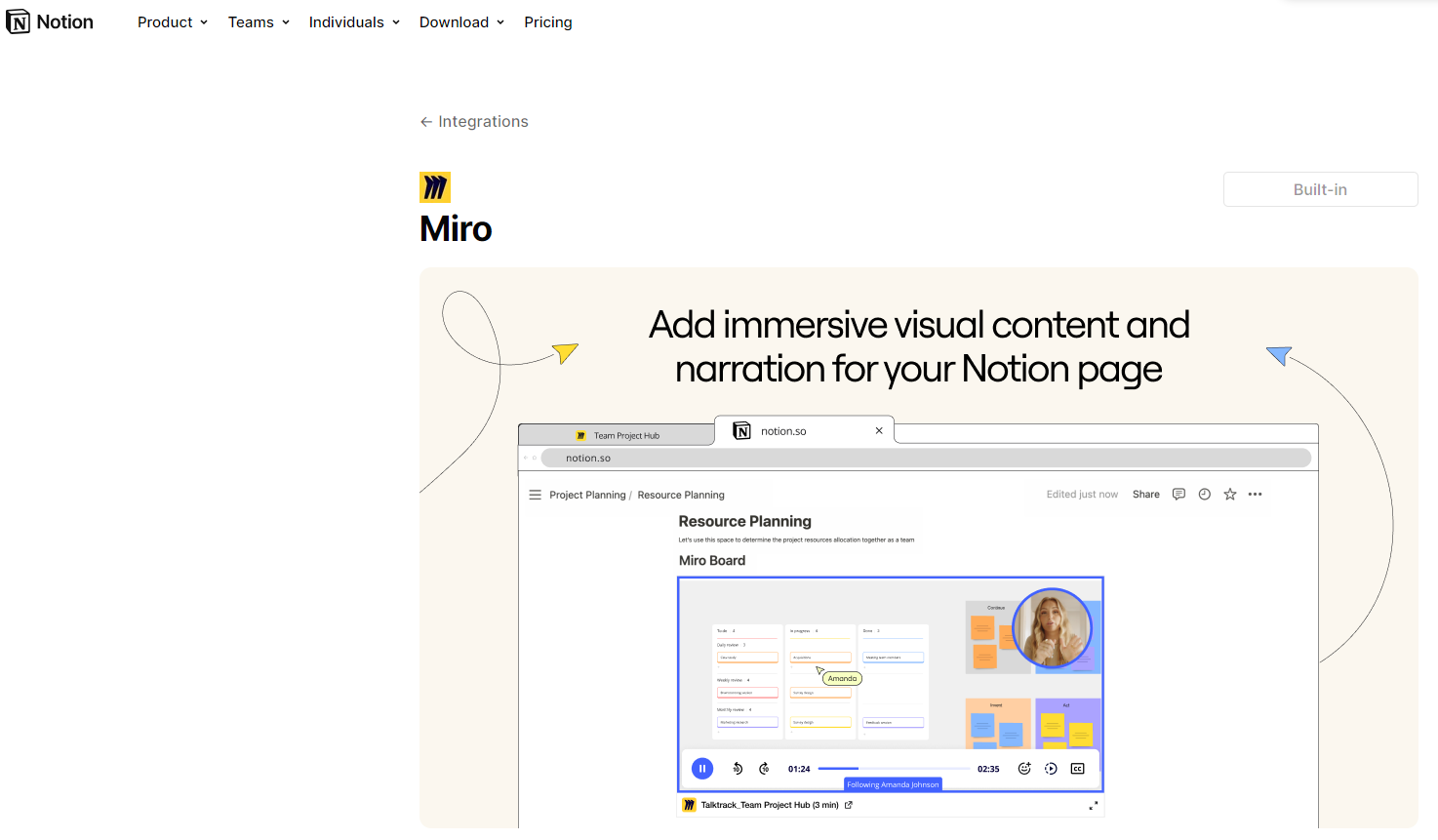Screen dimensions: 1438x840
Task: Click the Miro heading text
Action: click(x=456, y=228)
